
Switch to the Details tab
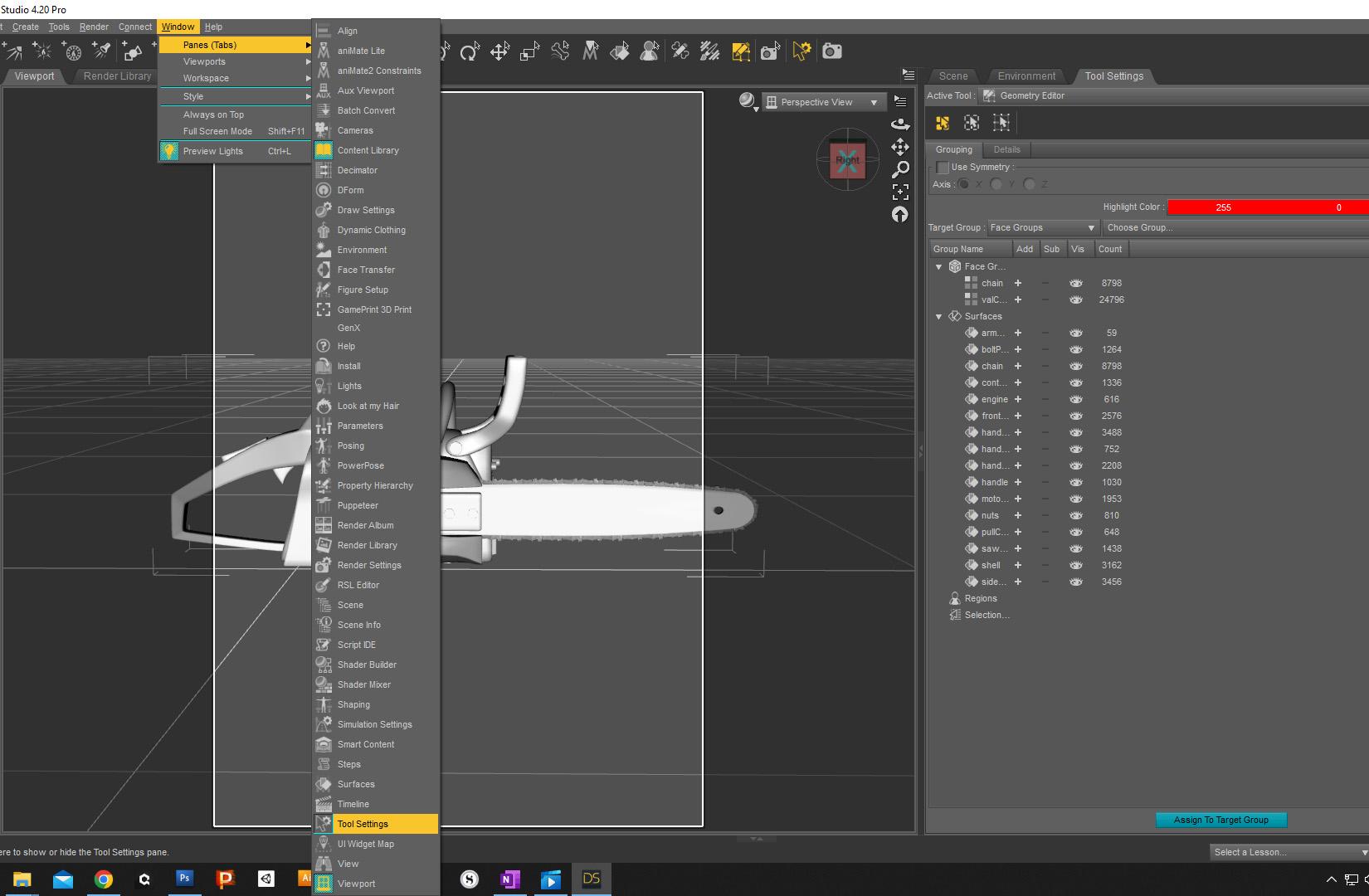(1006, 150)
